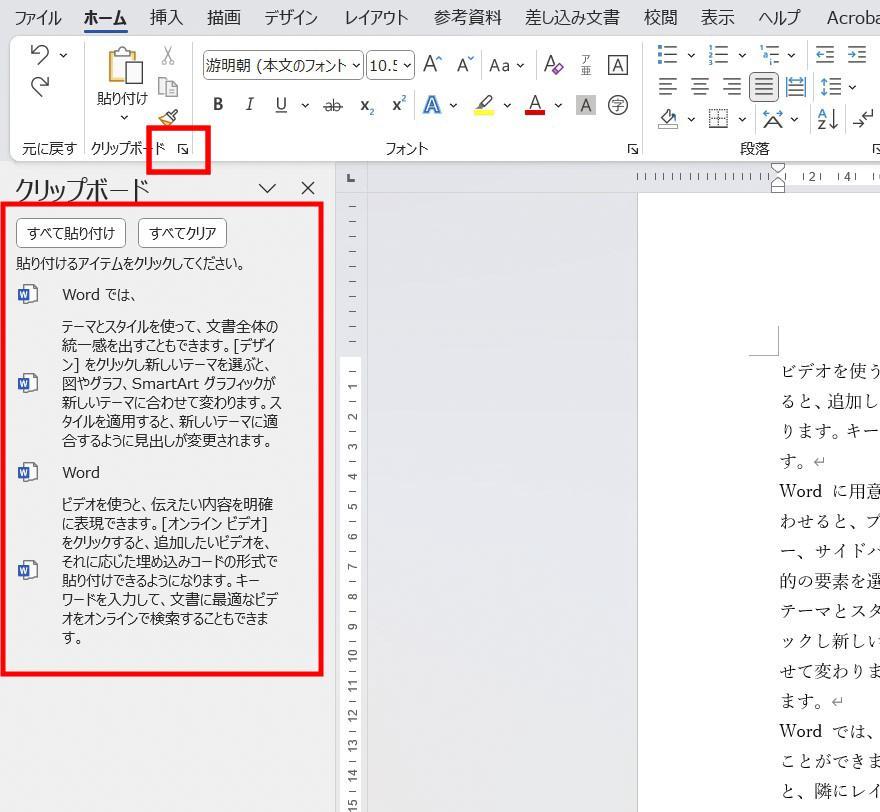This screenshot has height=812, width=880.
Task: Switch to the レイアウト tab
Action: [376, 18]
